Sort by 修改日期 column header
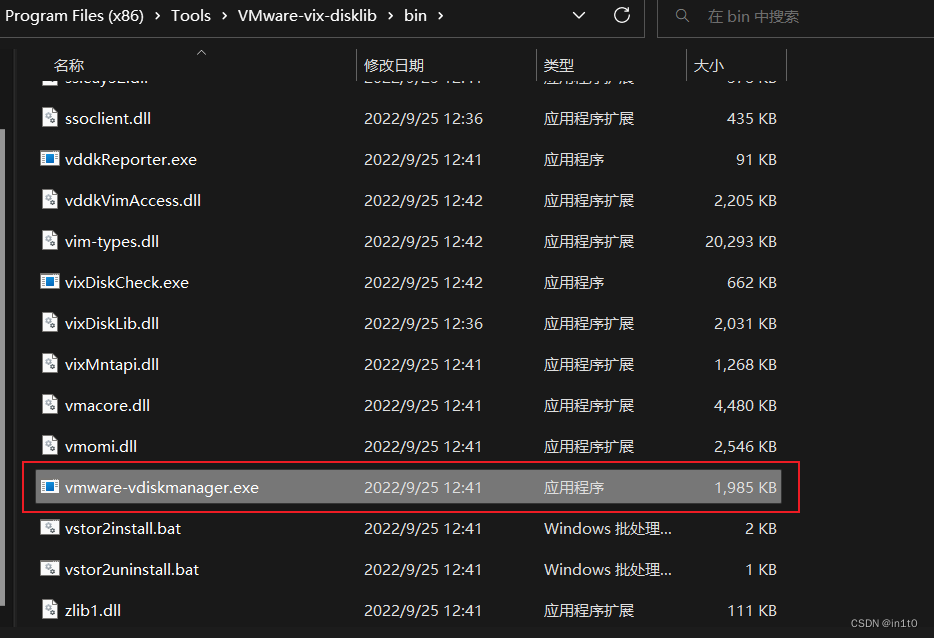Image resolution: width=934 pixels, height=638 pixels. pyautogui.click(x=394, y=66)
